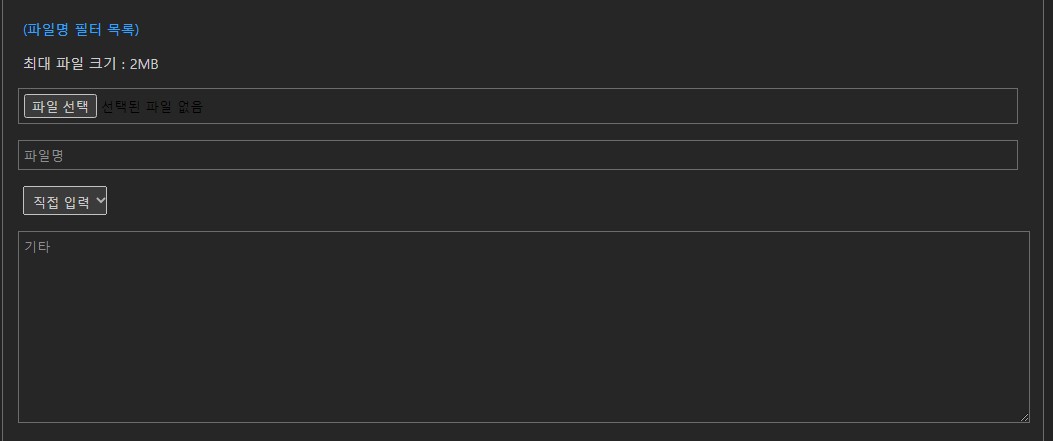This screenshot has width=1053, height=441.
Task: Focus the 파일명 text field
Action: (517, 155)
